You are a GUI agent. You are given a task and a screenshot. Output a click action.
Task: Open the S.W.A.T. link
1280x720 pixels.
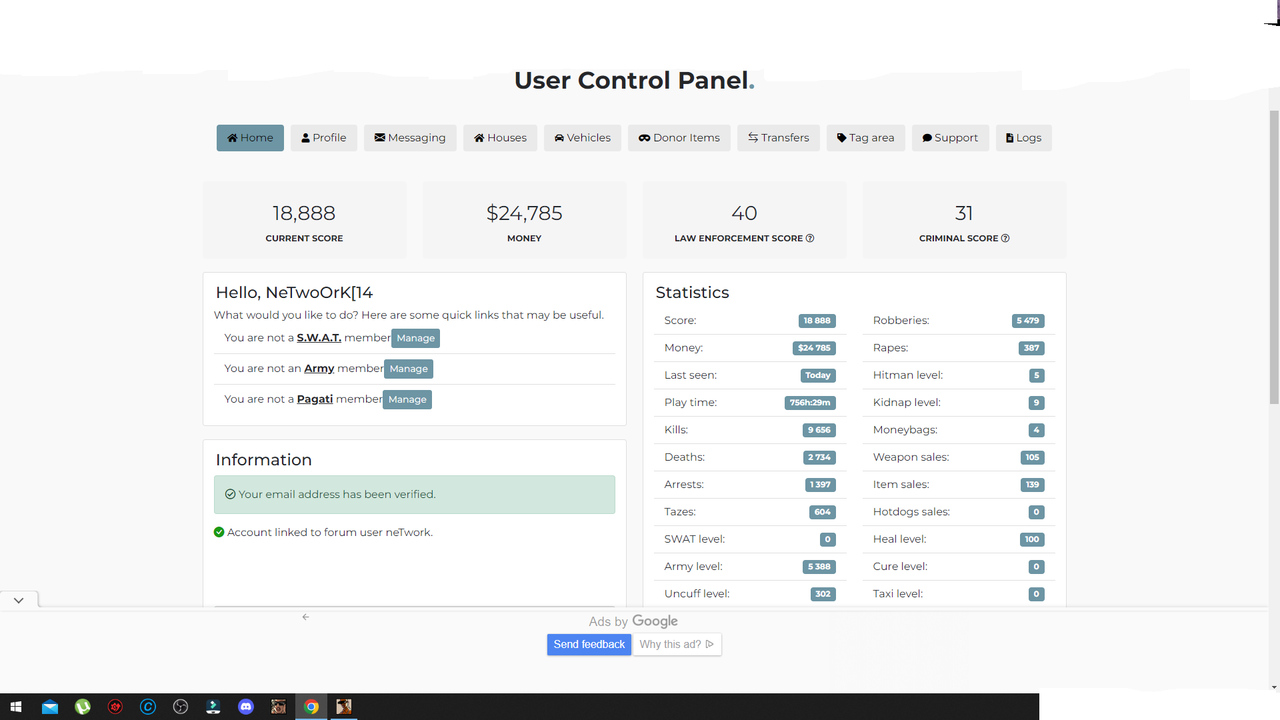[319, 338]
